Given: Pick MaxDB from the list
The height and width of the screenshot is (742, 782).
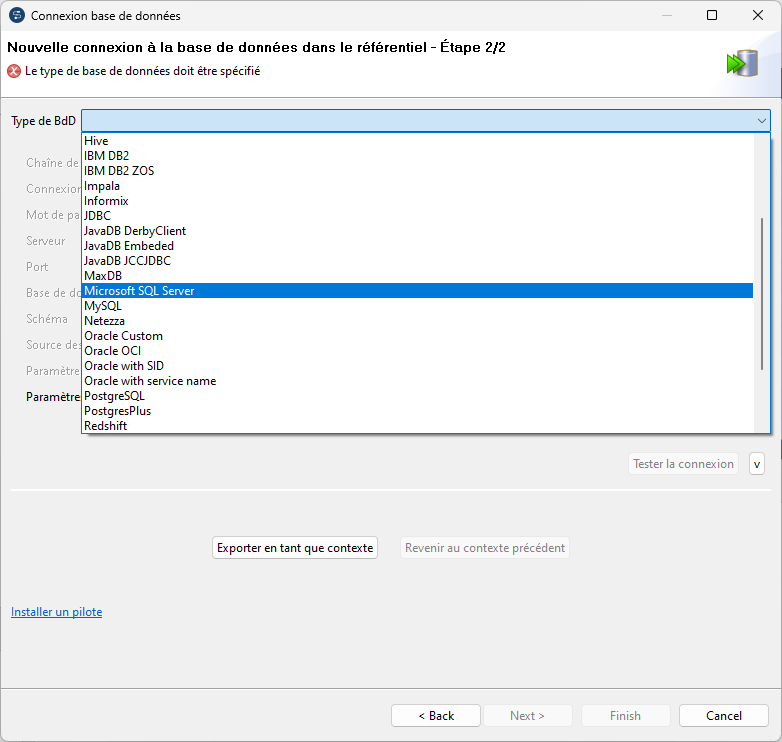Looking at the screenshot, I should (417, 276).
